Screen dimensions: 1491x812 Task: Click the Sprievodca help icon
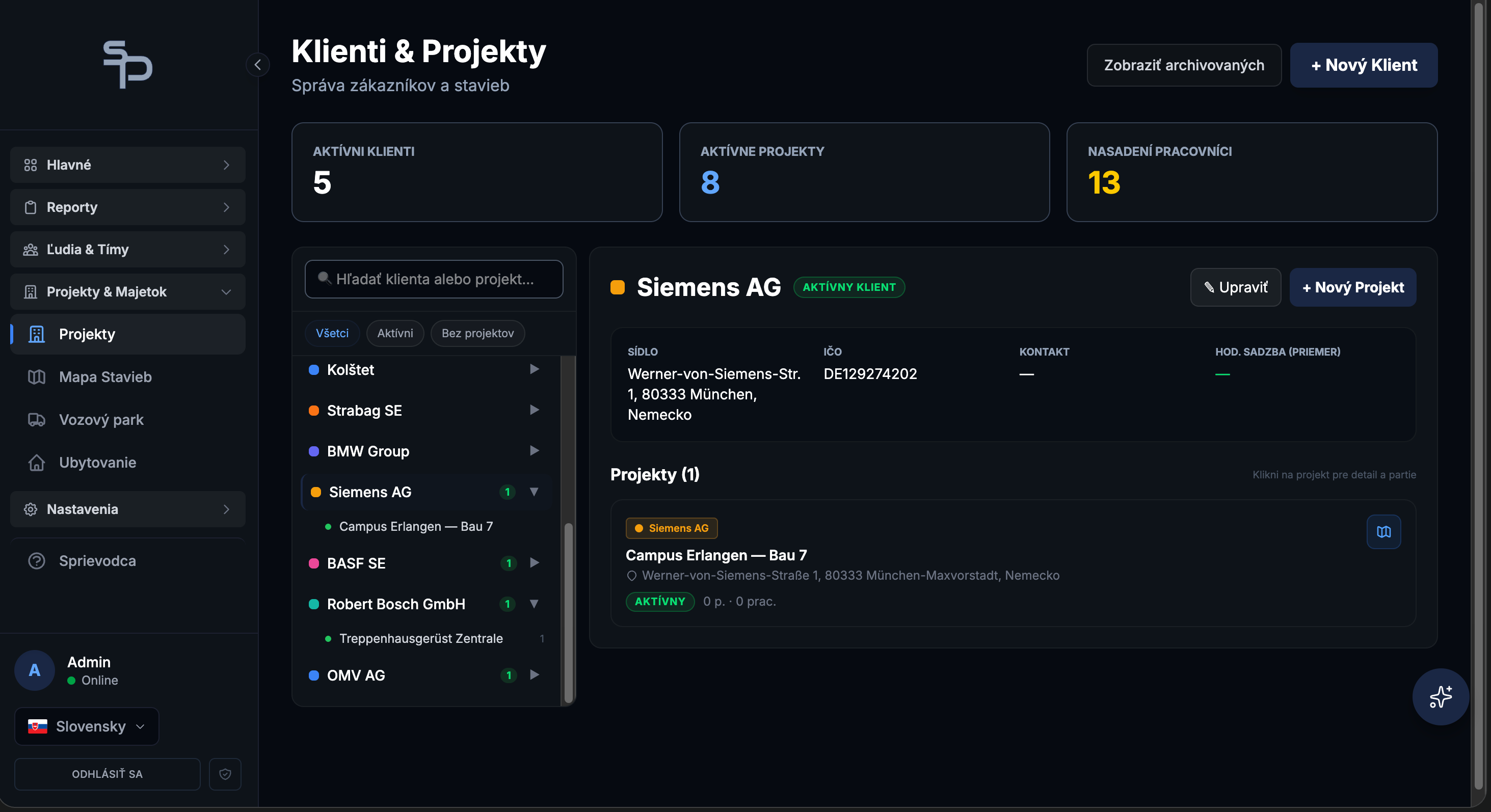pos(37,561)
